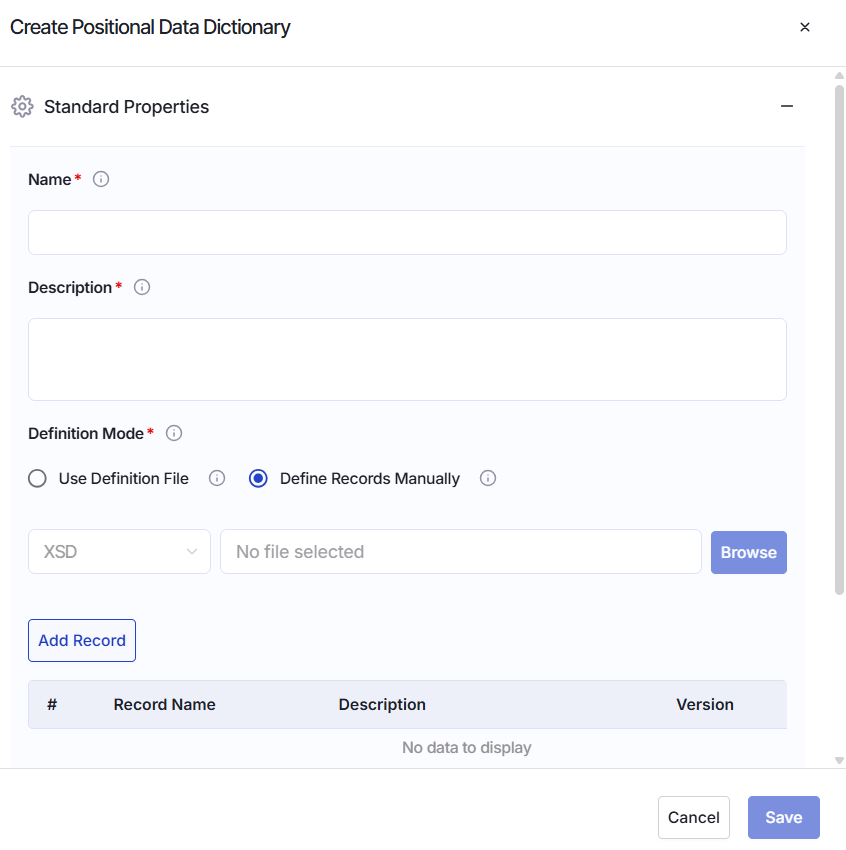Click the dialog's vertical scrollbar thumb

tap(839, 340)
